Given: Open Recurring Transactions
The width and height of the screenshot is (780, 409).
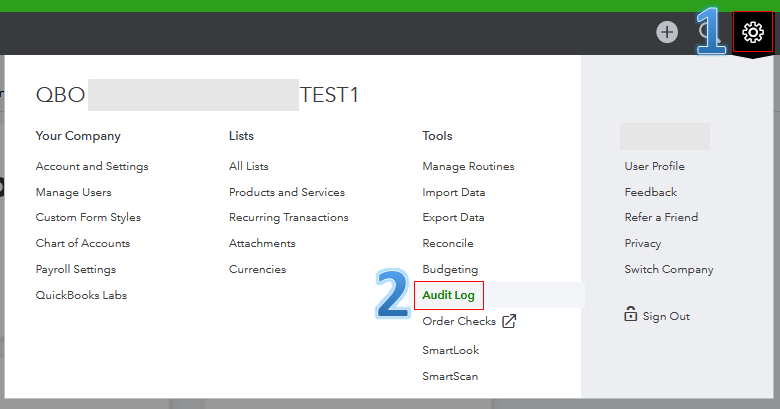Looking at the screenshot, I should 289,217.
